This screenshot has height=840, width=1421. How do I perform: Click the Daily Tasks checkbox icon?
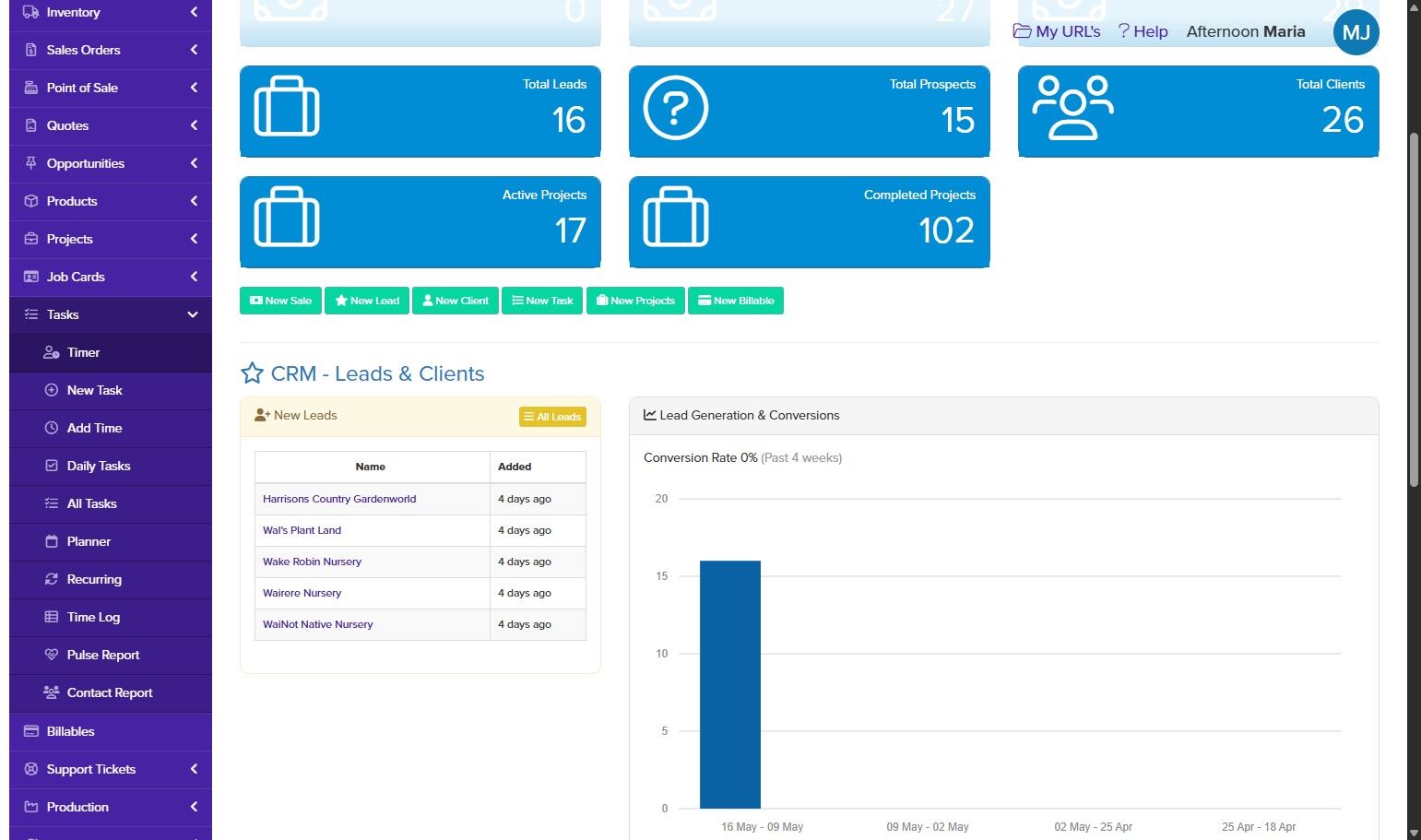(x=52, y=466)
